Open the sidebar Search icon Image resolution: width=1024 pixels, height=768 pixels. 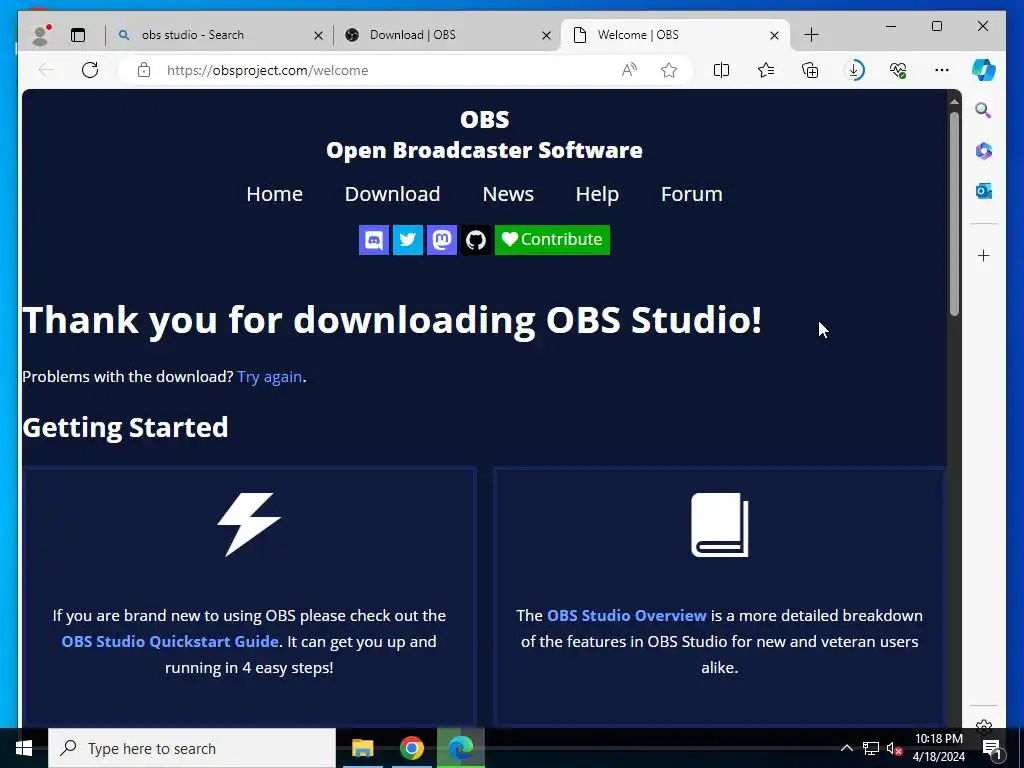[984, 110]
